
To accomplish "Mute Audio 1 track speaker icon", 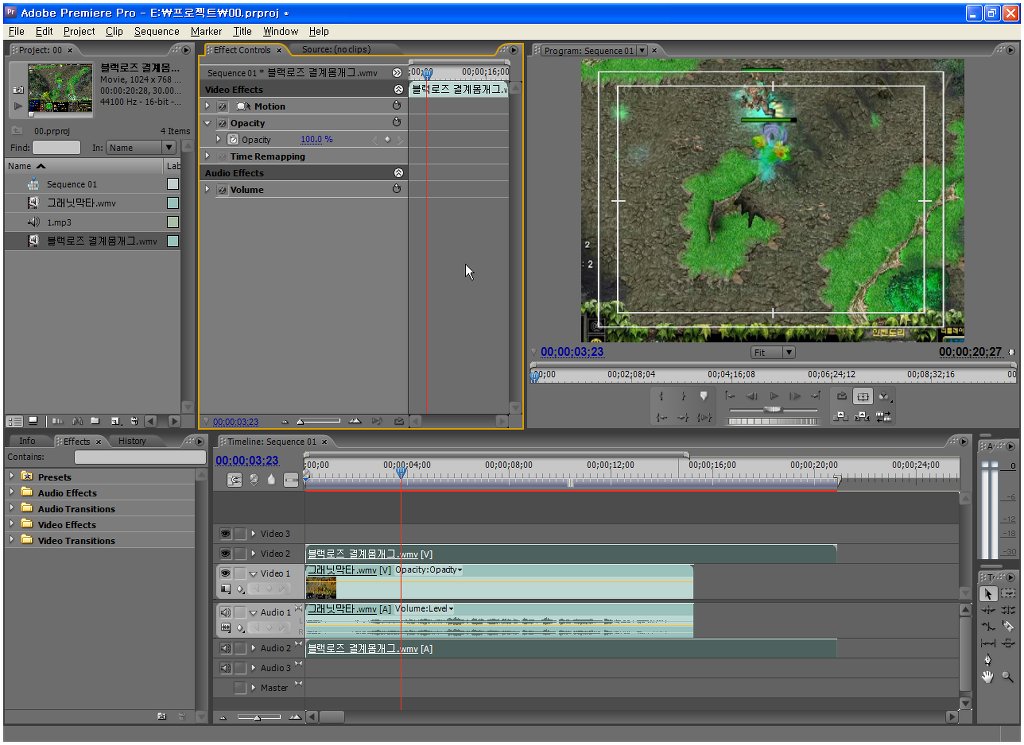I will coord(225,612).
